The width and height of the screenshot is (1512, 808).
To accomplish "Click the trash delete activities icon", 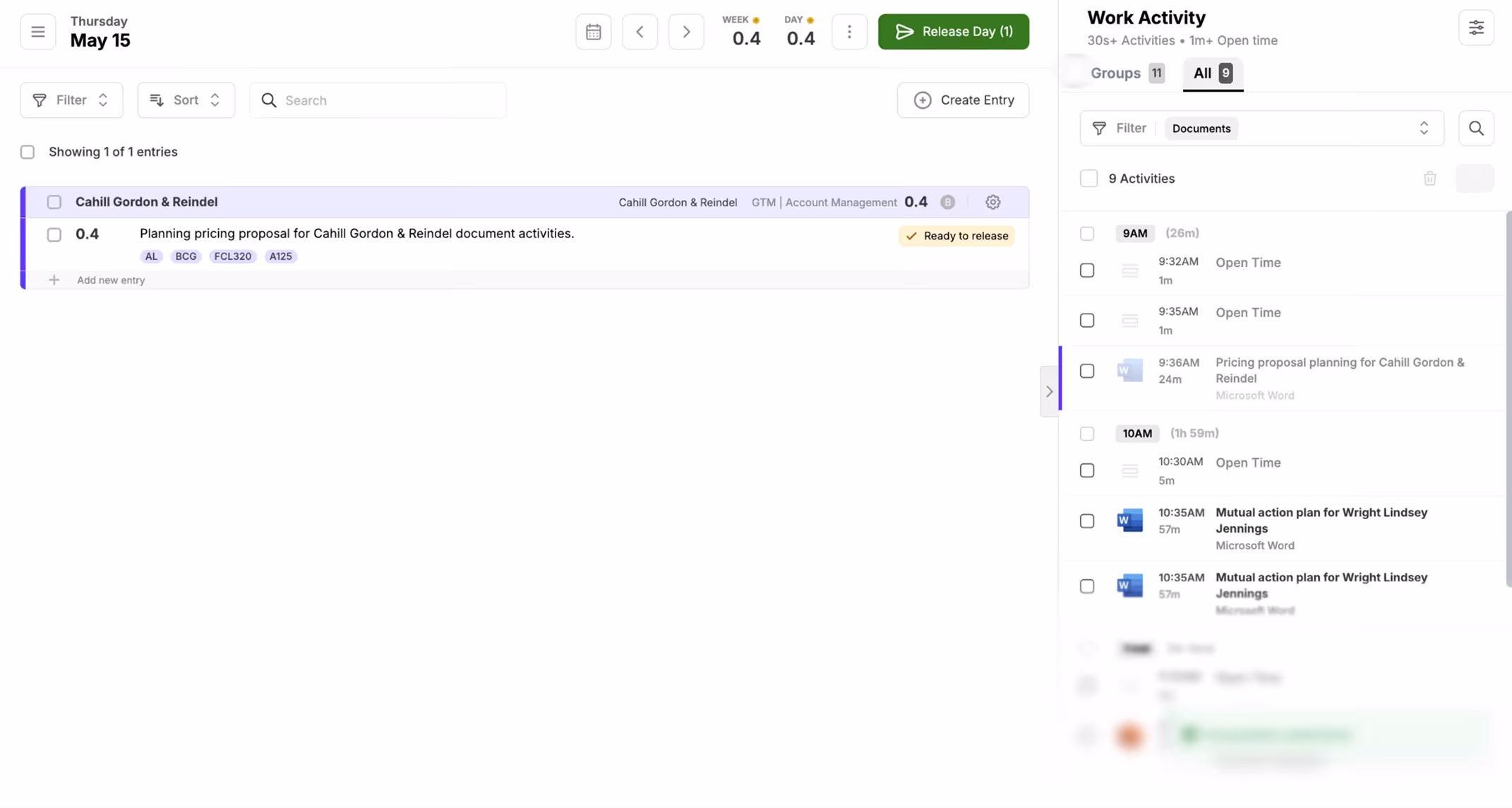I will 1429,179.
